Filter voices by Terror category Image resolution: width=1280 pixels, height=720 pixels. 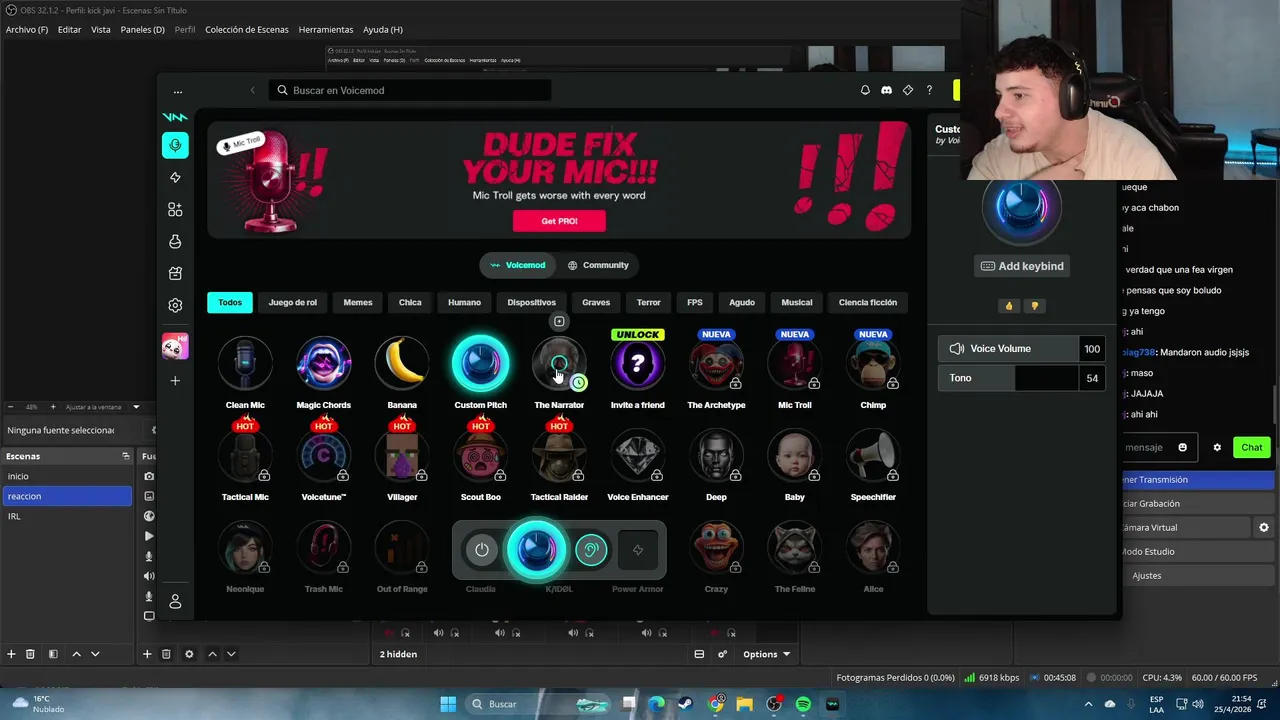click(648, 302)
